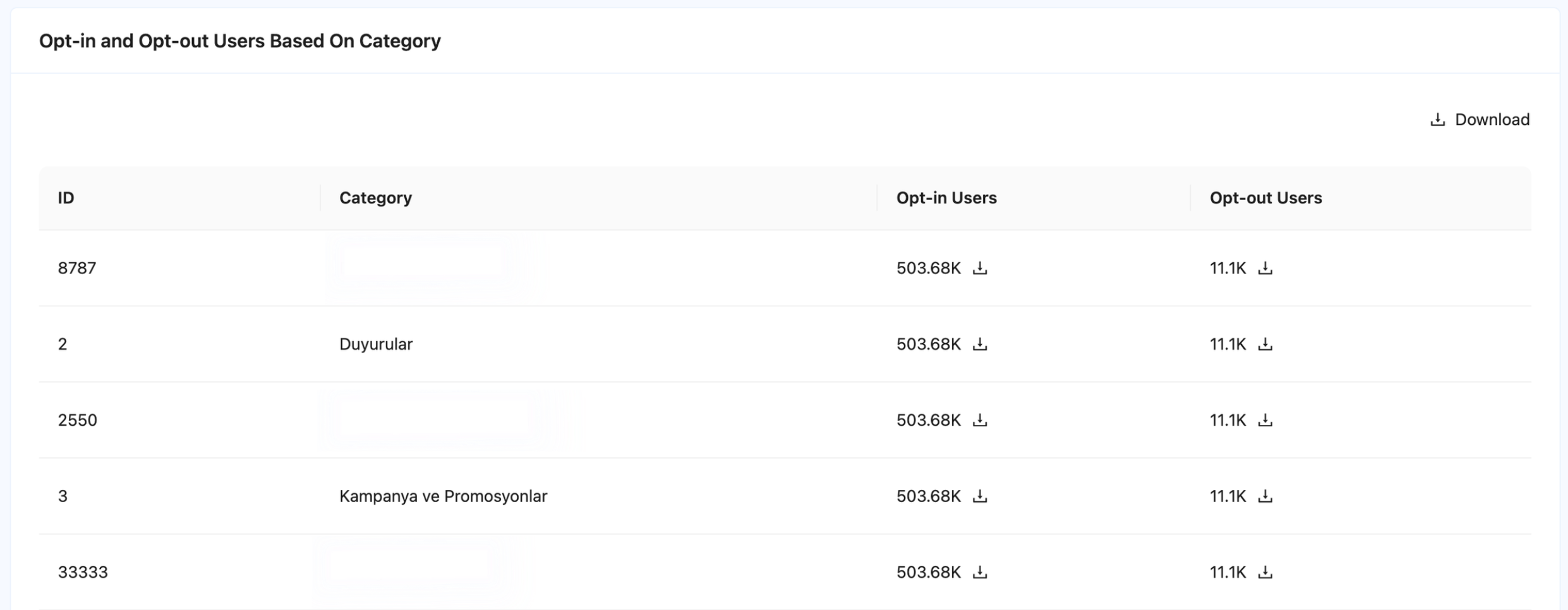Image resolution: width=1568 pixels, height=610 pixels.
Task: Click the ID column header
Action: point(66,198)
